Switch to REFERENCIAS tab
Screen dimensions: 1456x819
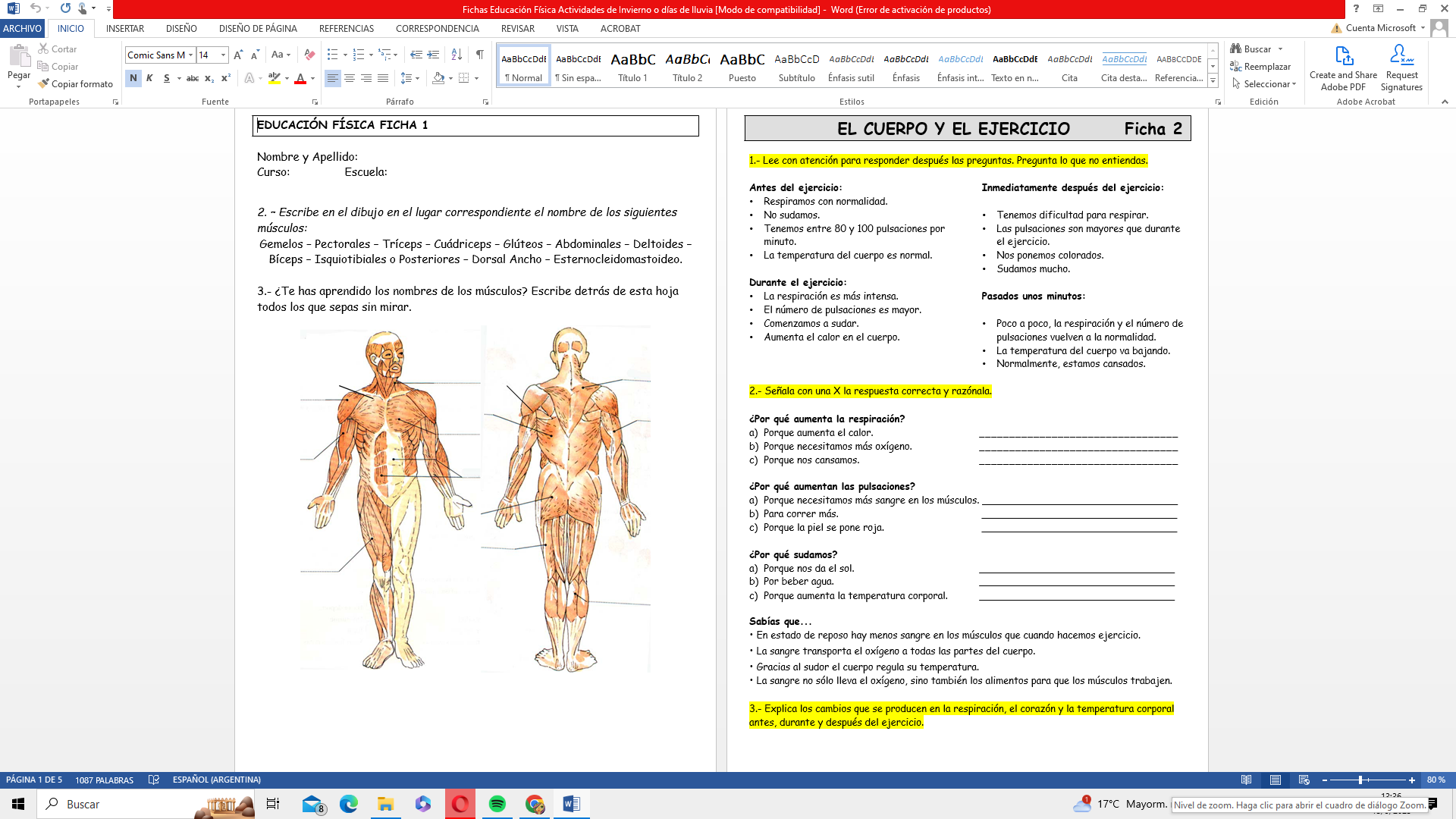[347, 28]
